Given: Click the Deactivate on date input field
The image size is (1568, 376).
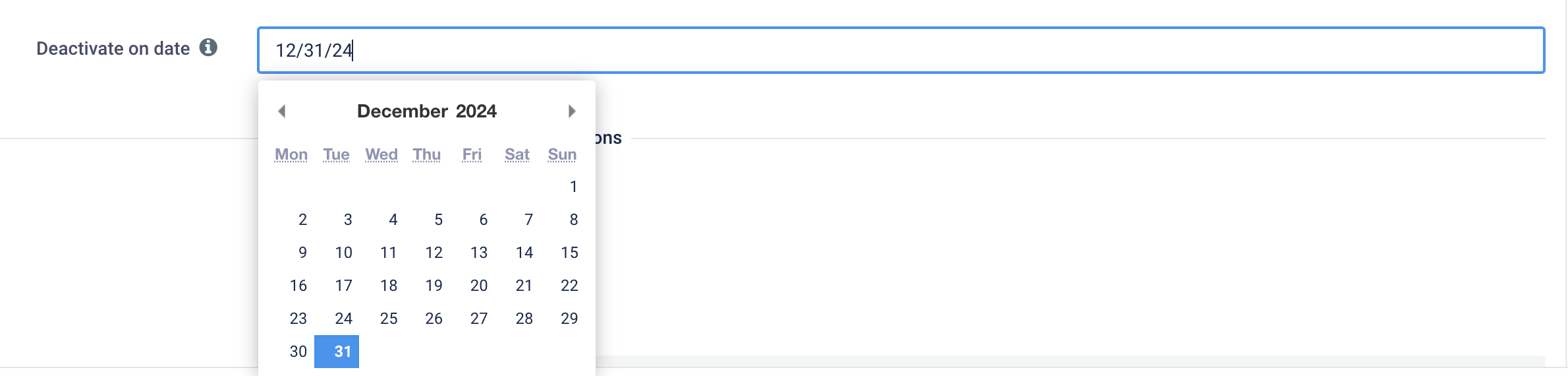Looking at the screenshot, I should [x=901, y=50].
